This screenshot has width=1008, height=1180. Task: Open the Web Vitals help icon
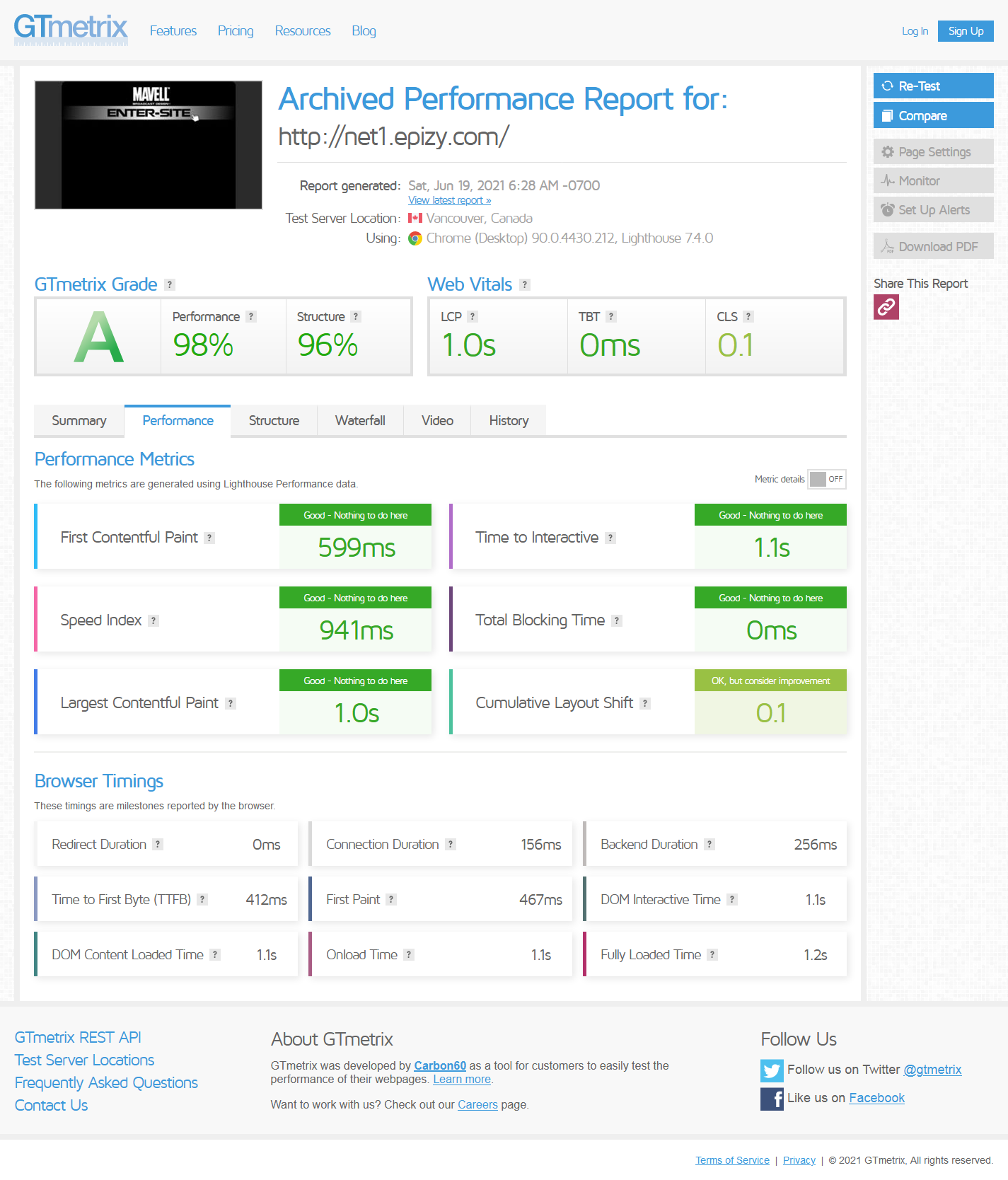coord(524,285)
